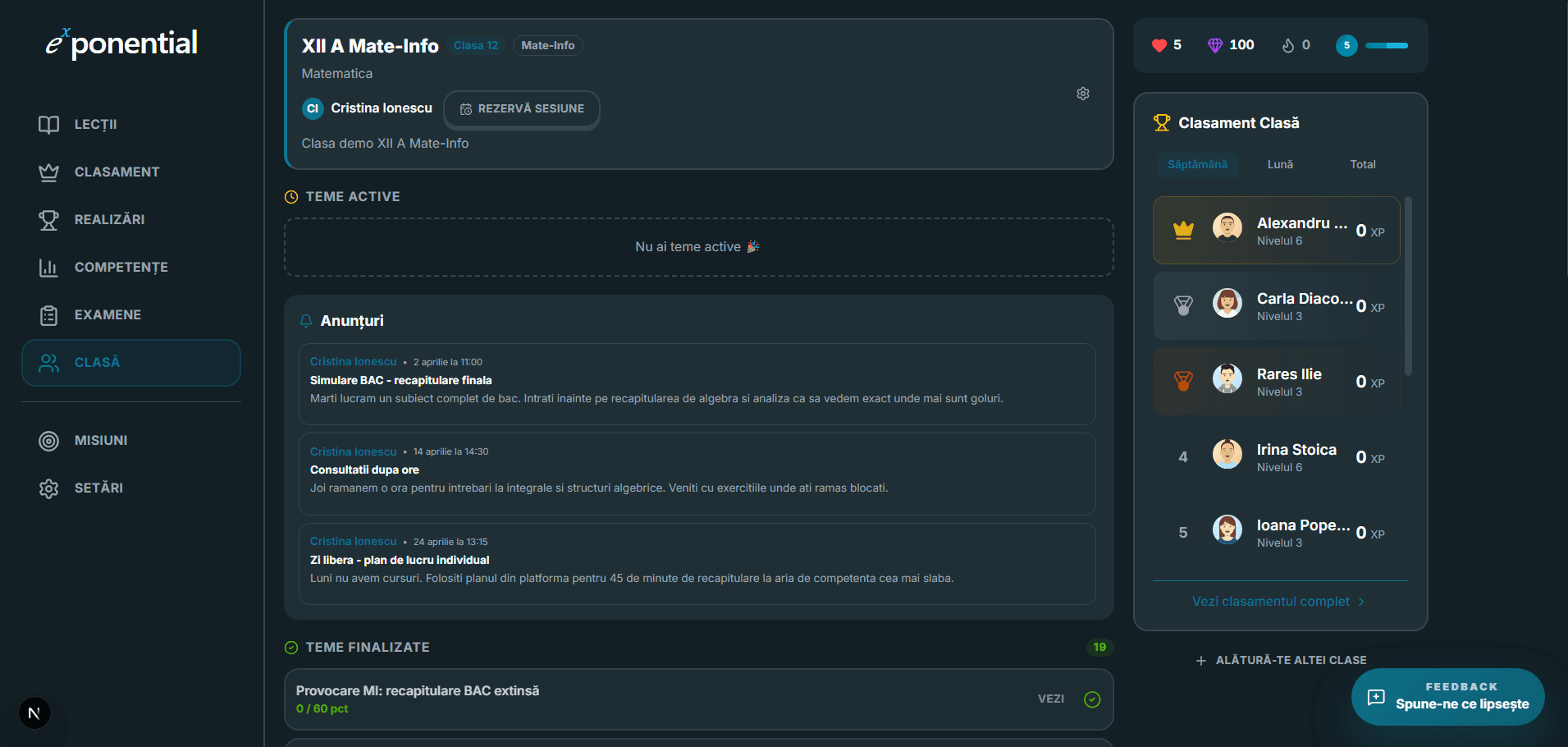Viewport: 1568px width, 747px height.
Task: Go to Realizări in sidebar
Action: (131, 220)
